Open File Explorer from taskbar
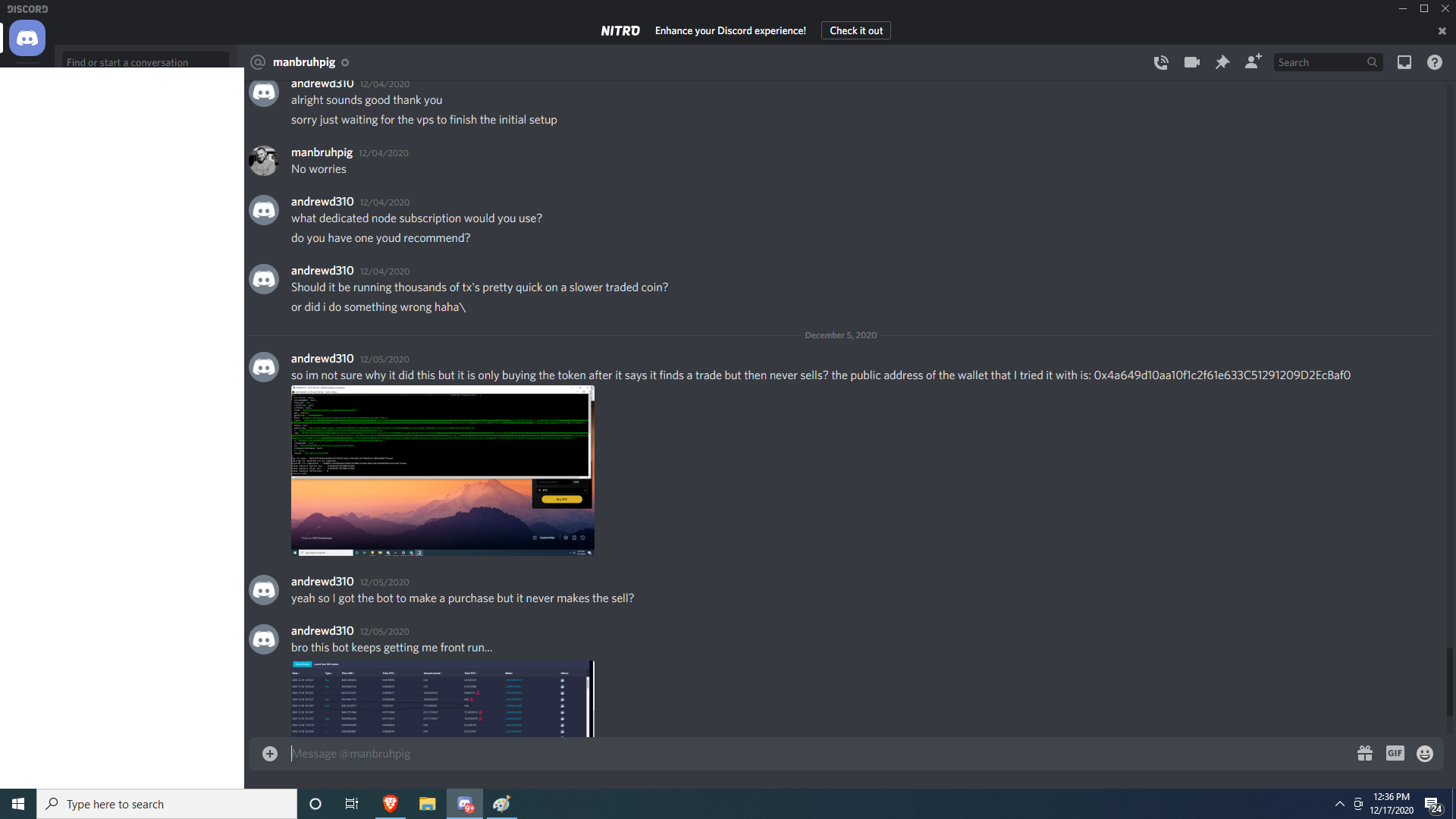This screenshot has width=1456, height=819. (x=427, y=804)
